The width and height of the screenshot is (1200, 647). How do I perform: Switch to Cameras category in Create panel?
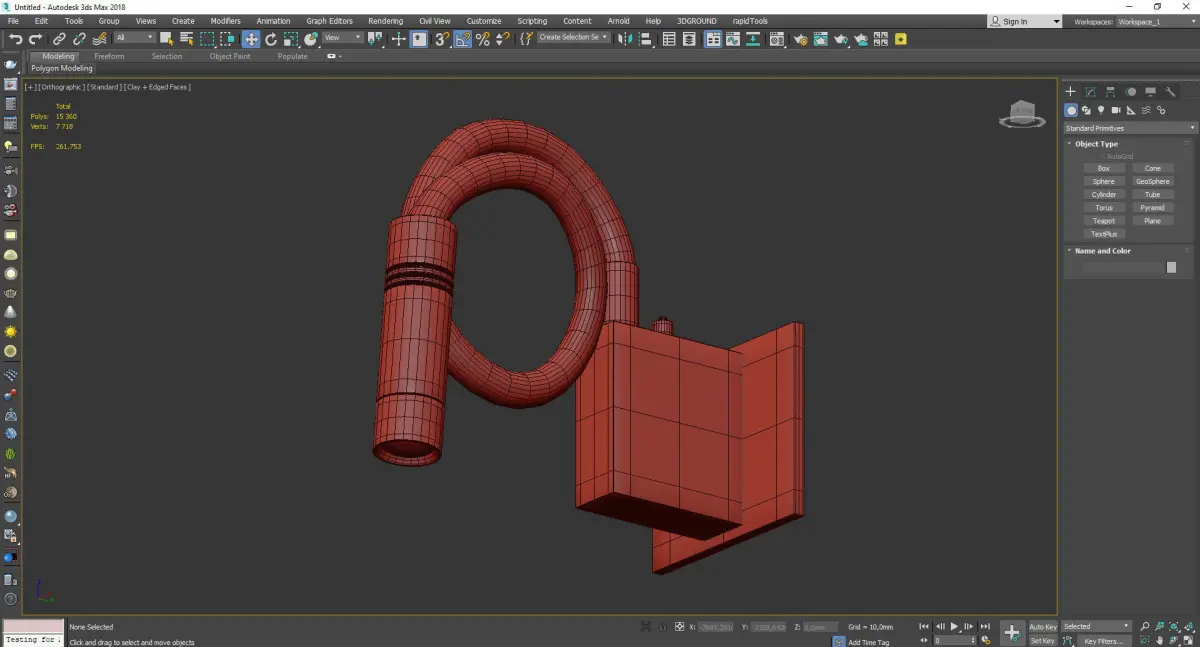pos(1116,110)
